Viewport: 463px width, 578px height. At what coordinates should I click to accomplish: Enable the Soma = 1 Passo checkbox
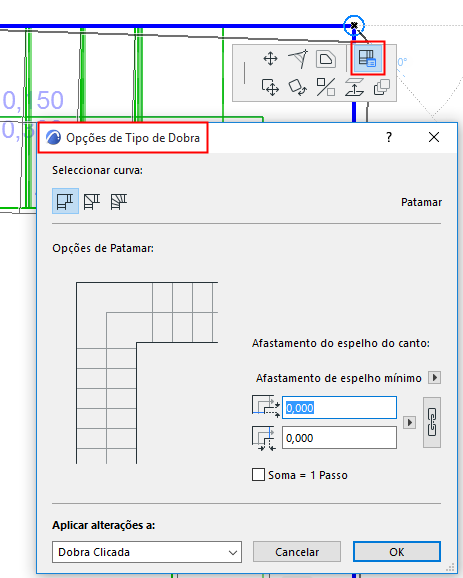coord(258,475)
